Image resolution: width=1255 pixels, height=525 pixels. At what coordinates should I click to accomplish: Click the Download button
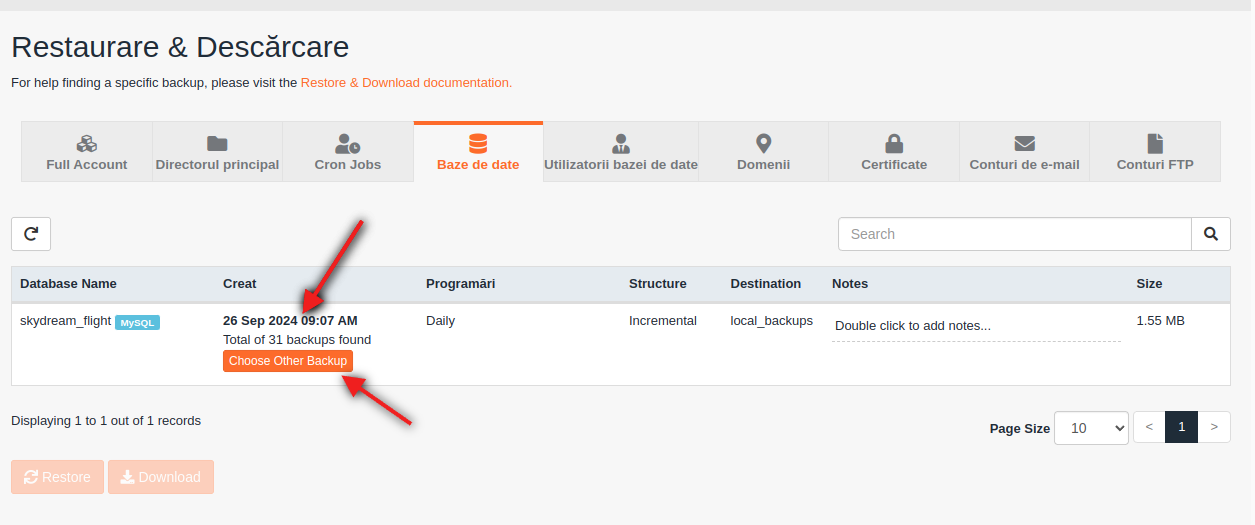click(161, 477)
